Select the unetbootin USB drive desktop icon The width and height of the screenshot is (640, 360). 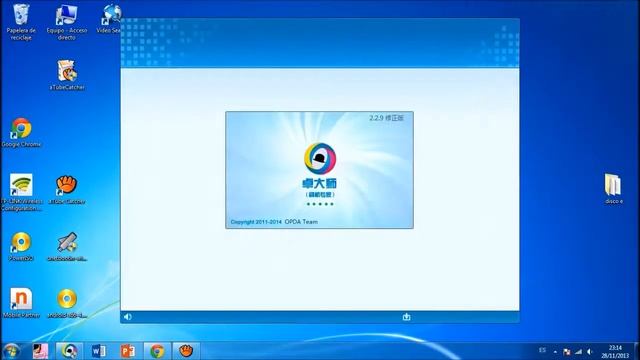[67, 246]
